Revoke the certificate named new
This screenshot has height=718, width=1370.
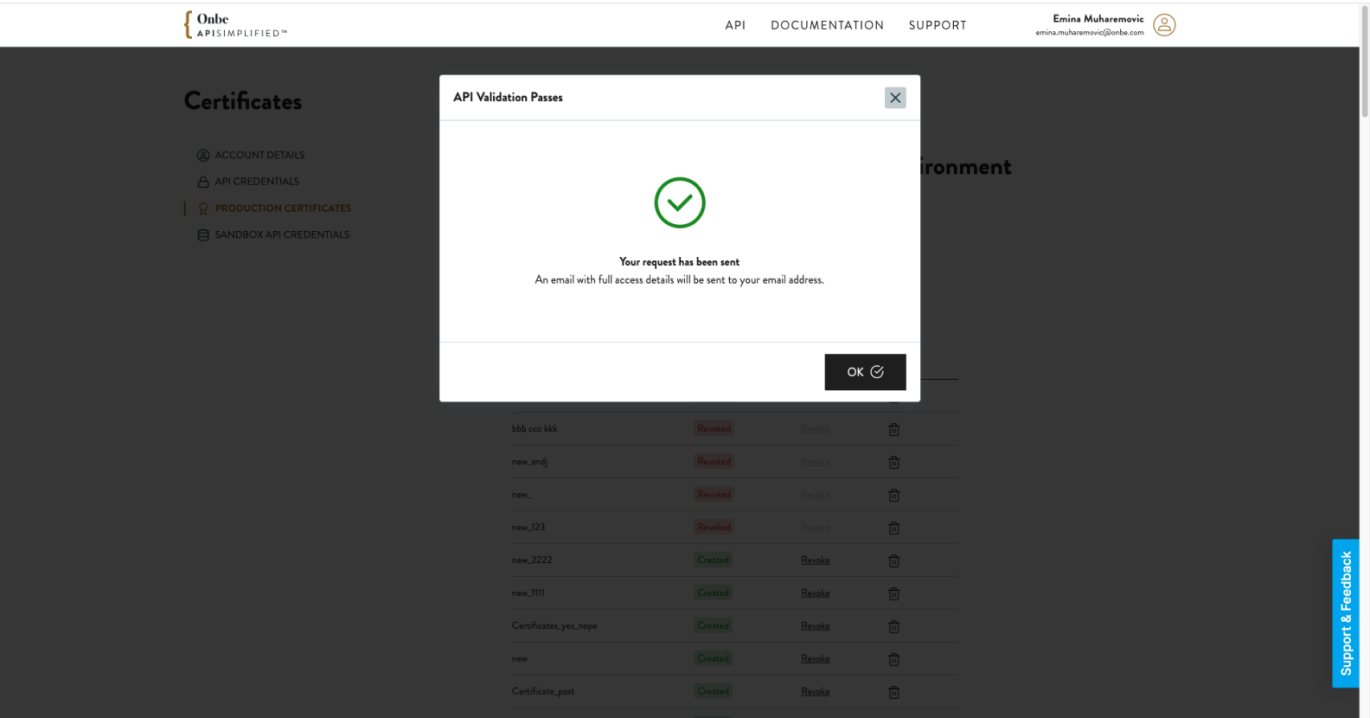tap(815, 659)
